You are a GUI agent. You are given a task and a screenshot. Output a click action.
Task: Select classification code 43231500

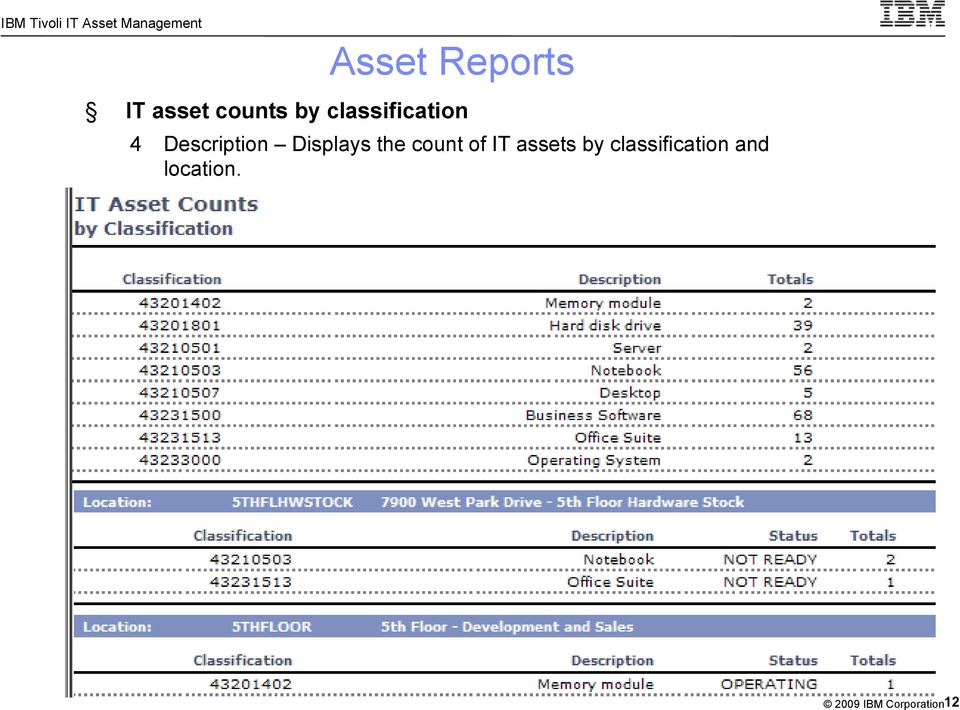click(x=180, y=415)
